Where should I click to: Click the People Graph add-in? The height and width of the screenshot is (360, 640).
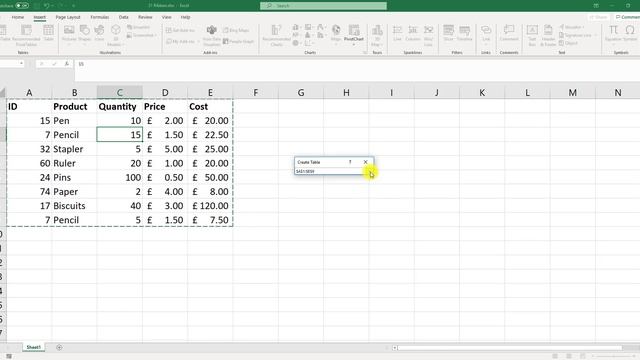(x=238, y=42)
